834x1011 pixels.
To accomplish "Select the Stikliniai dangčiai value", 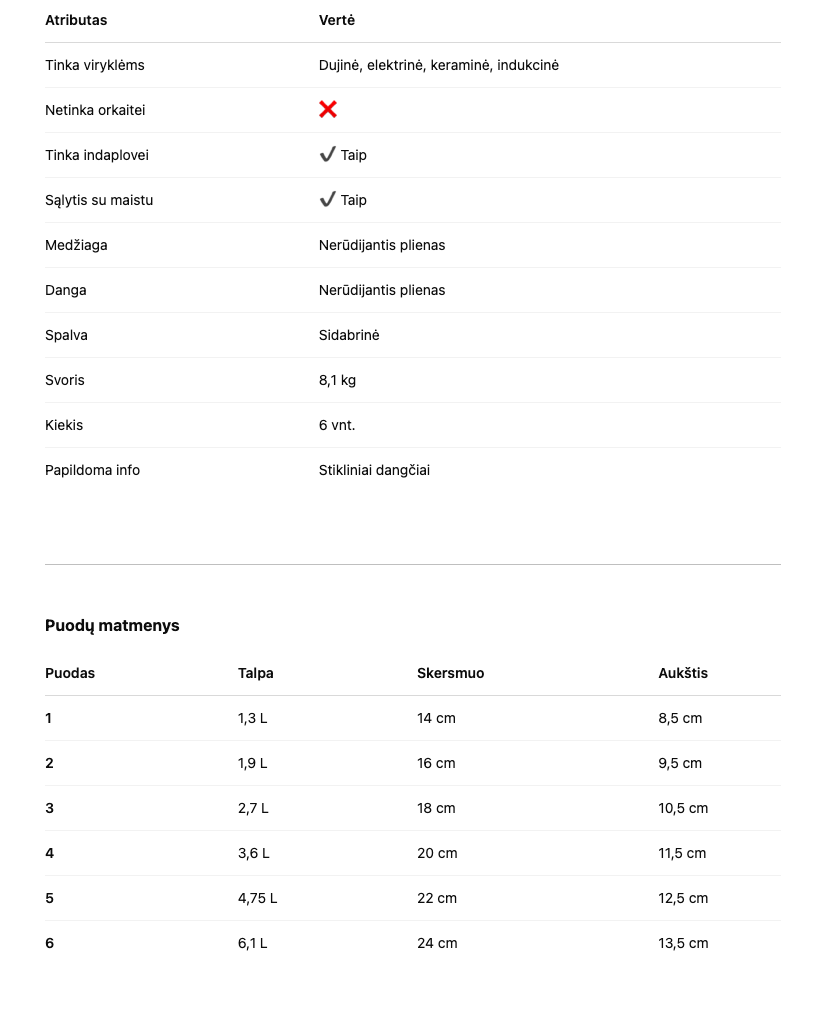I will coord(374,470).
